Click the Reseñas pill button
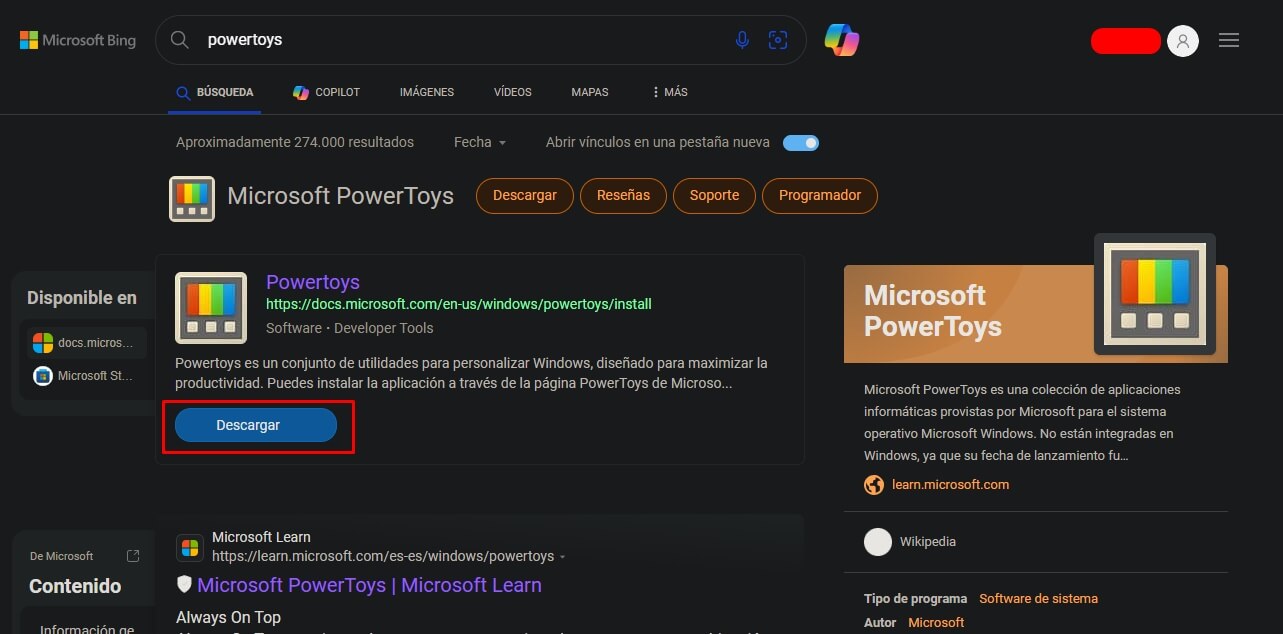 pos(623,195)
